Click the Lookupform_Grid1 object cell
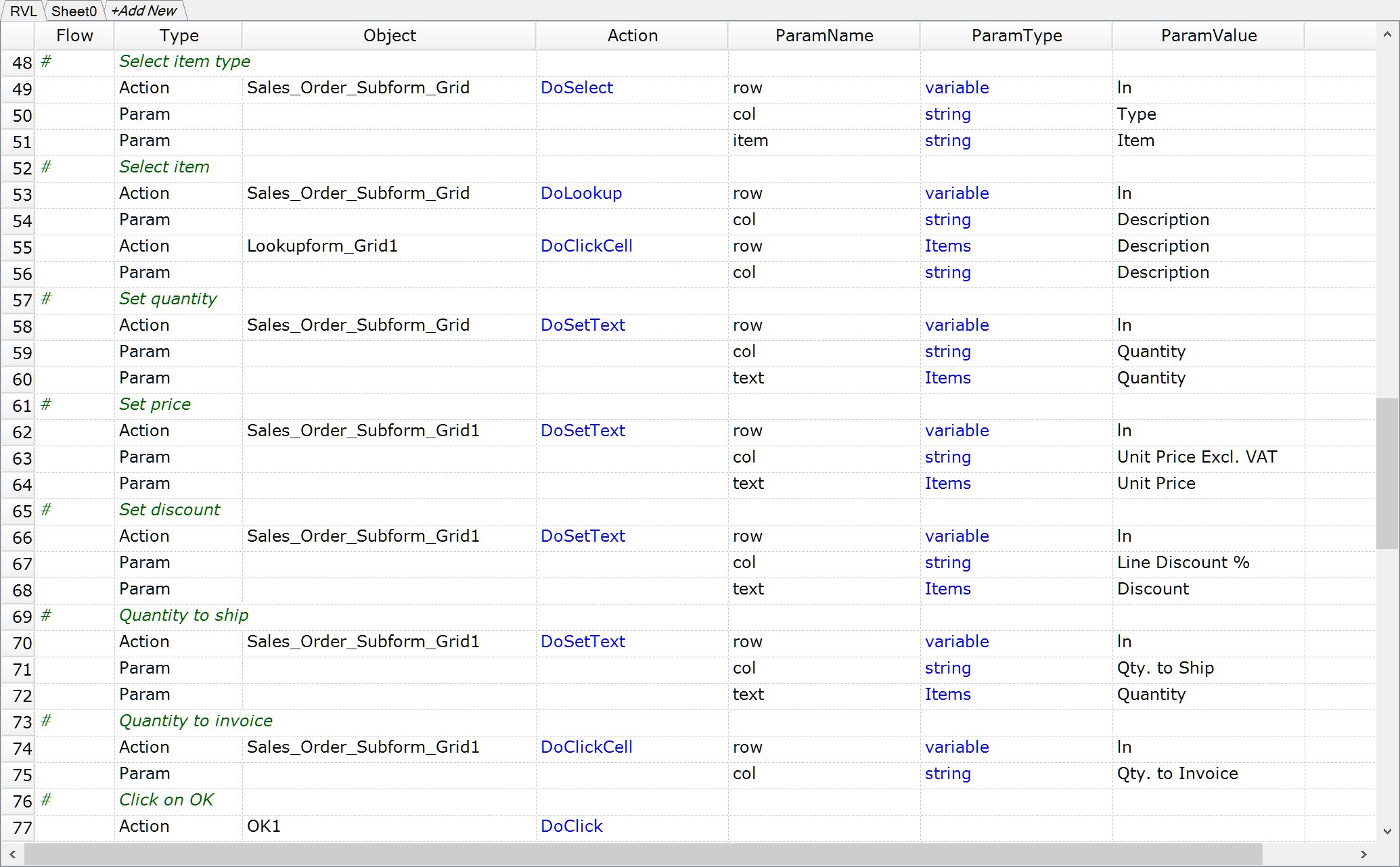The image size is (1400, 867). tap(322, 246)
